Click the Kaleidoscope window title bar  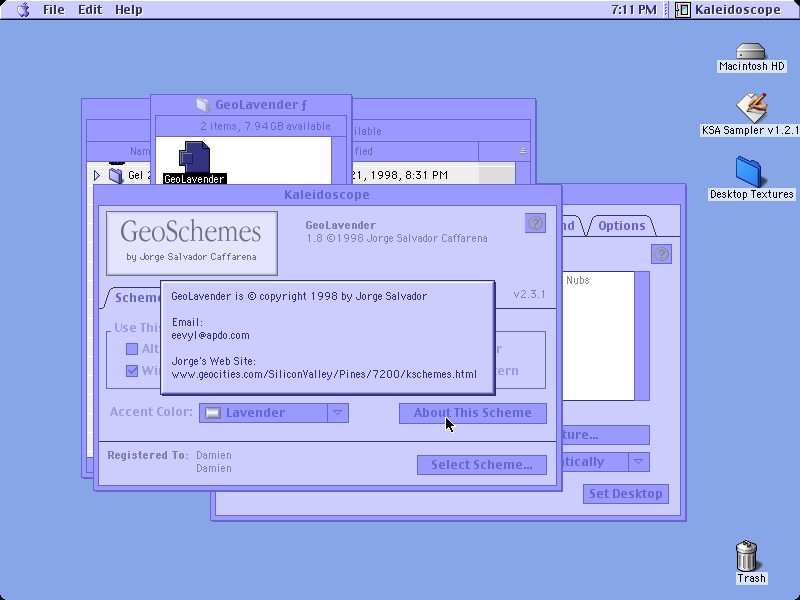tap(327, 194)
